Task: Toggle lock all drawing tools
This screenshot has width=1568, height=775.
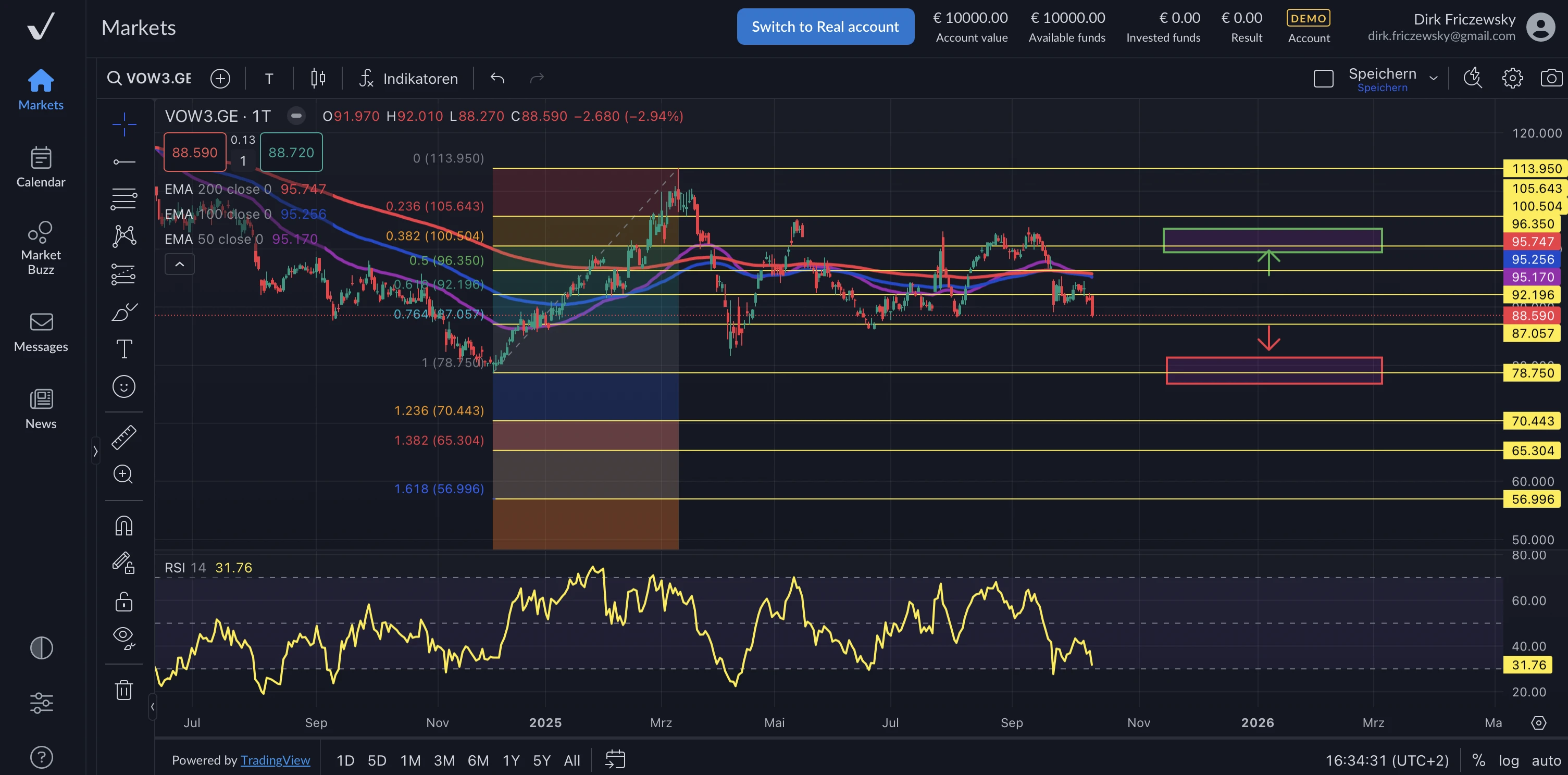Action: (123, 602)
